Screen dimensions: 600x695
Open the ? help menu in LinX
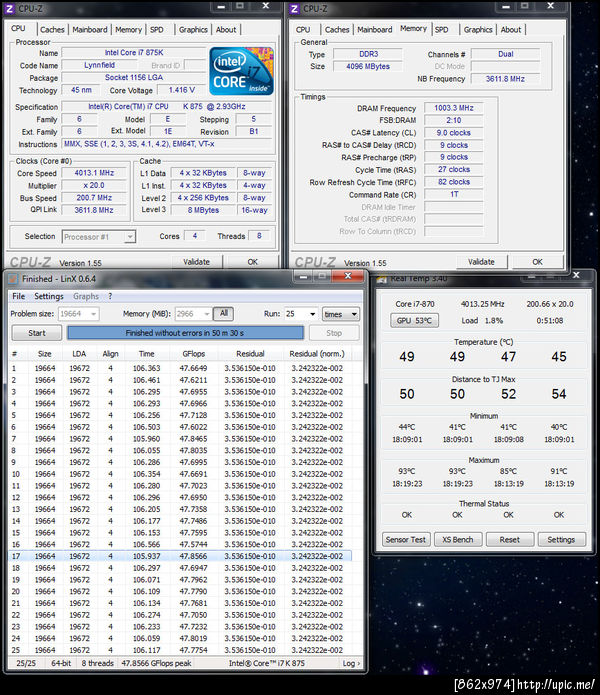(x=110, y=296)
